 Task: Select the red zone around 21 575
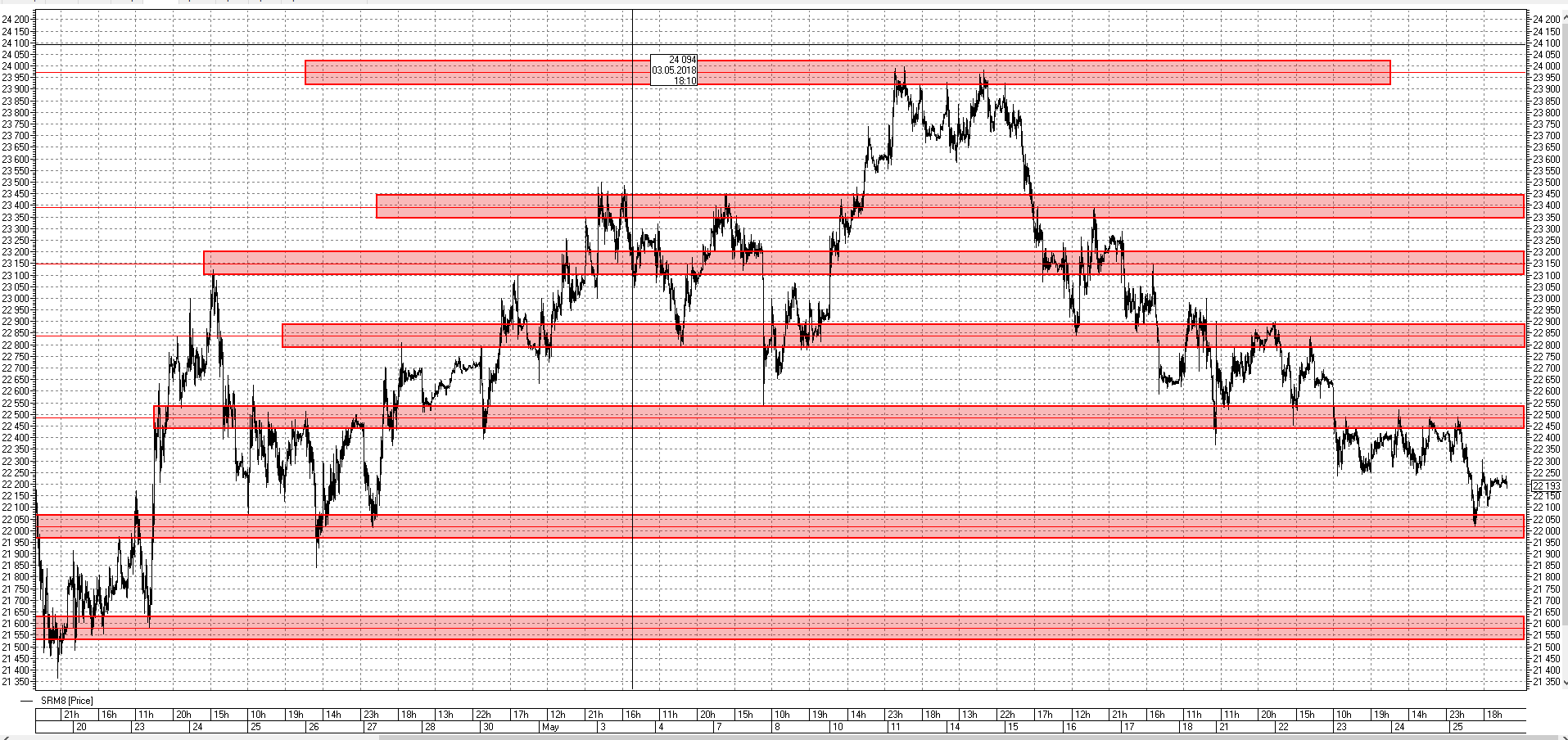point(780,627)
